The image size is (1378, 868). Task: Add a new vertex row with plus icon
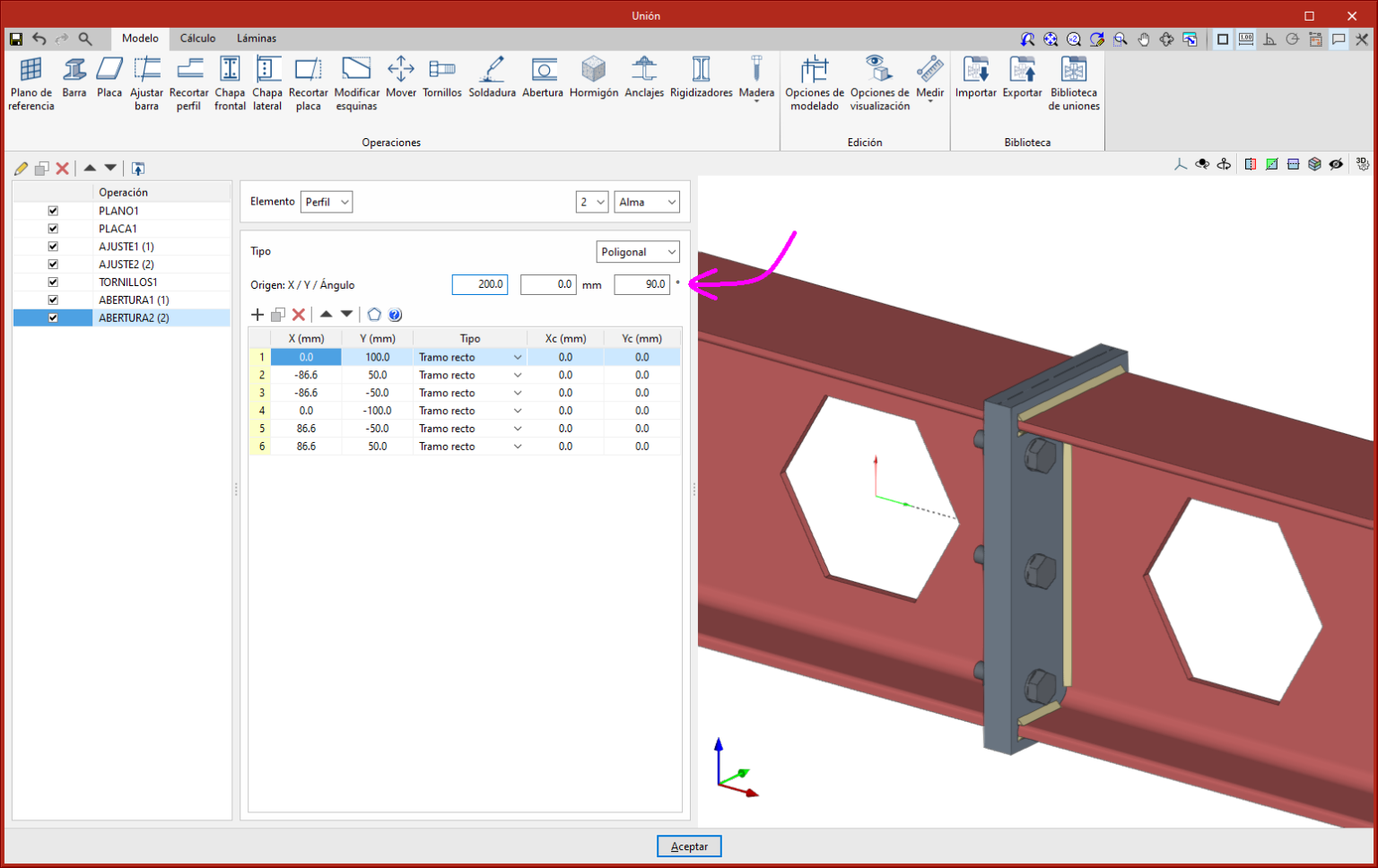point(257,315)
